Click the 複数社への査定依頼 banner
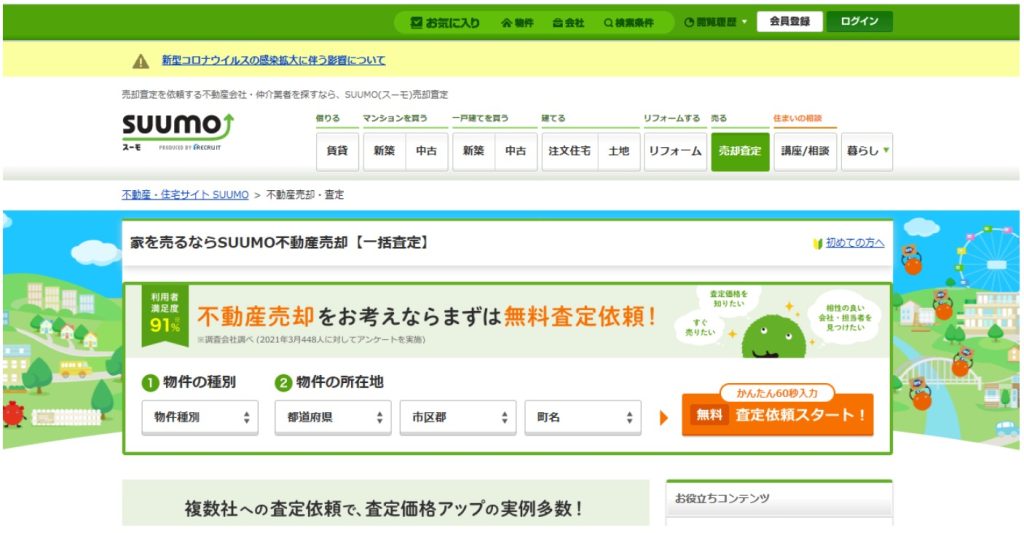This screenshot has width=1024, height=533. coord(385,503)
